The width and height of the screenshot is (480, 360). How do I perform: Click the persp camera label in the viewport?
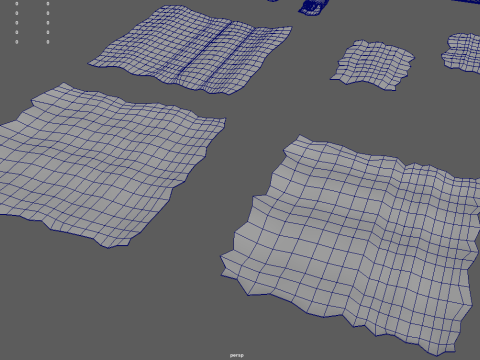[237, 355]
